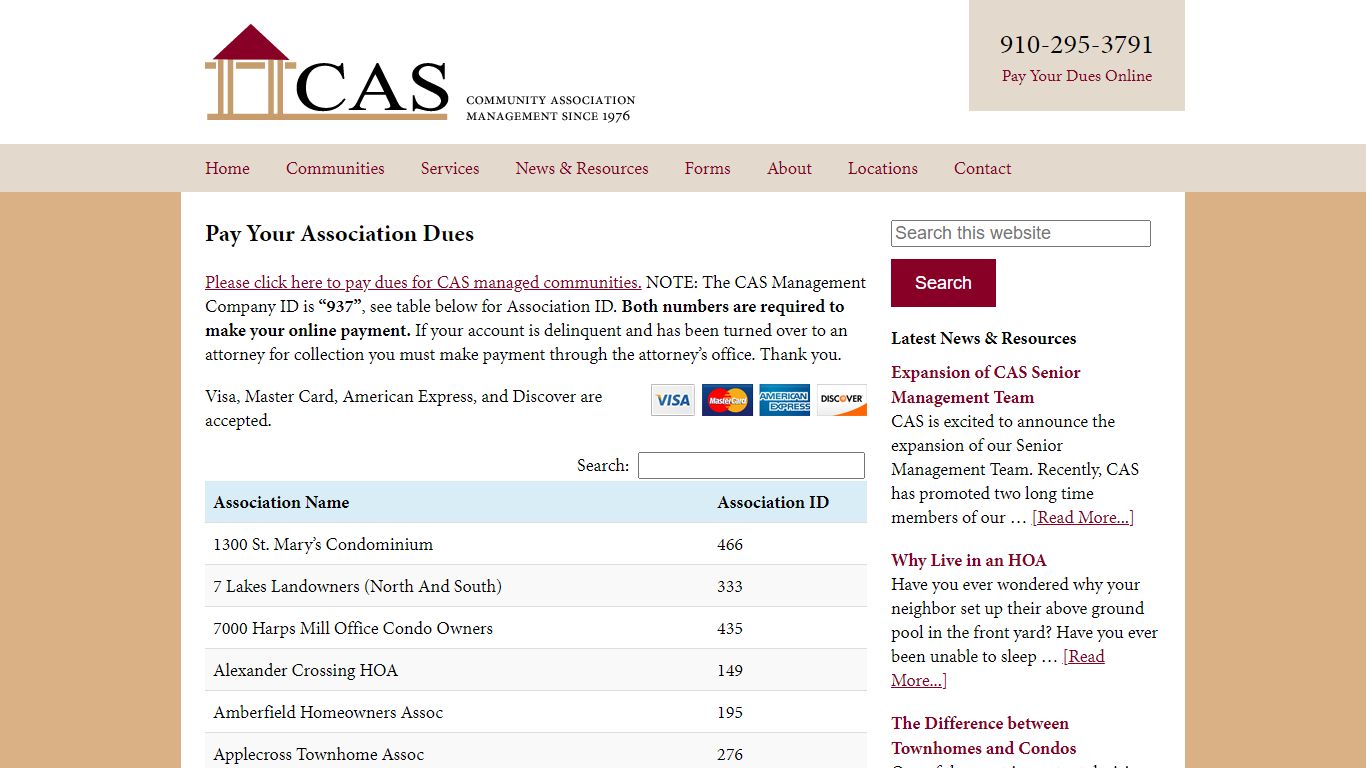Click the phone number 910-295-3791
This screenshot has width=1366, height=768.
1077,44
